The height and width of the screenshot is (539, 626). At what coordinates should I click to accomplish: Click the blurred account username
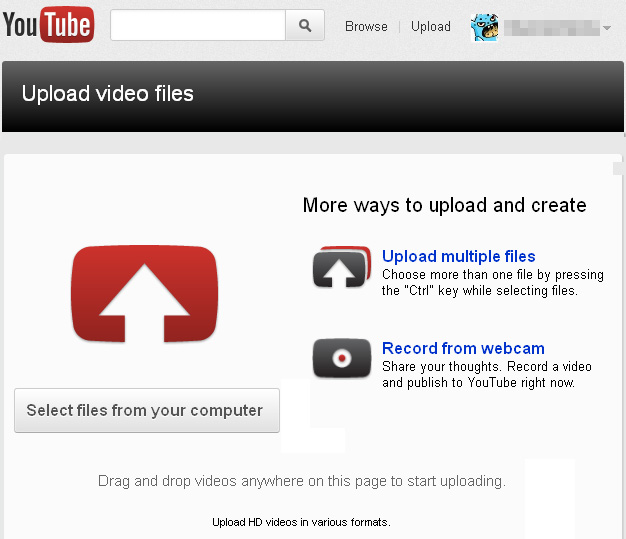point(552,28)
